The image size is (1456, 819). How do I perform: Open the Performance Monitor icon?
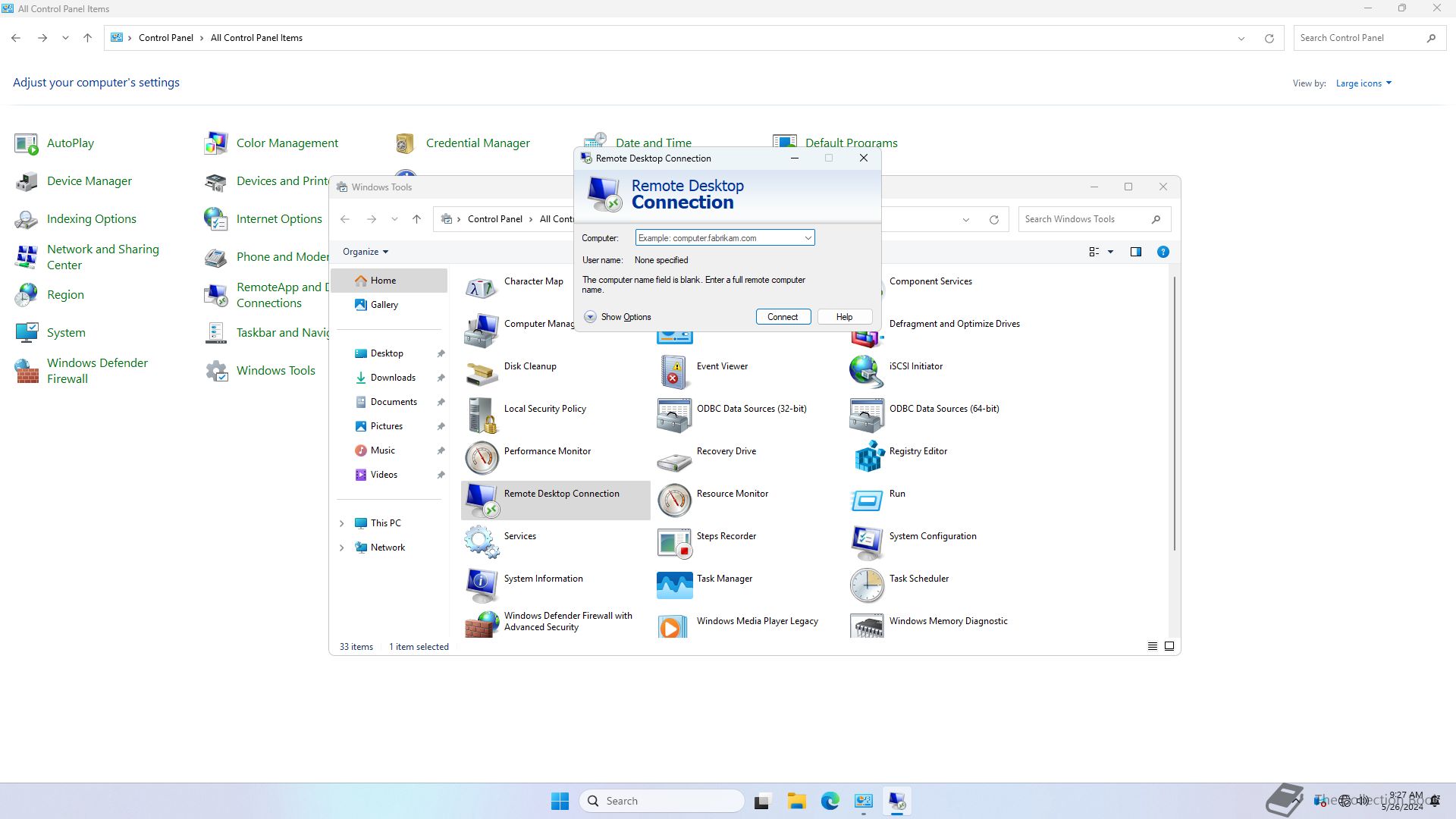point(482,457)
